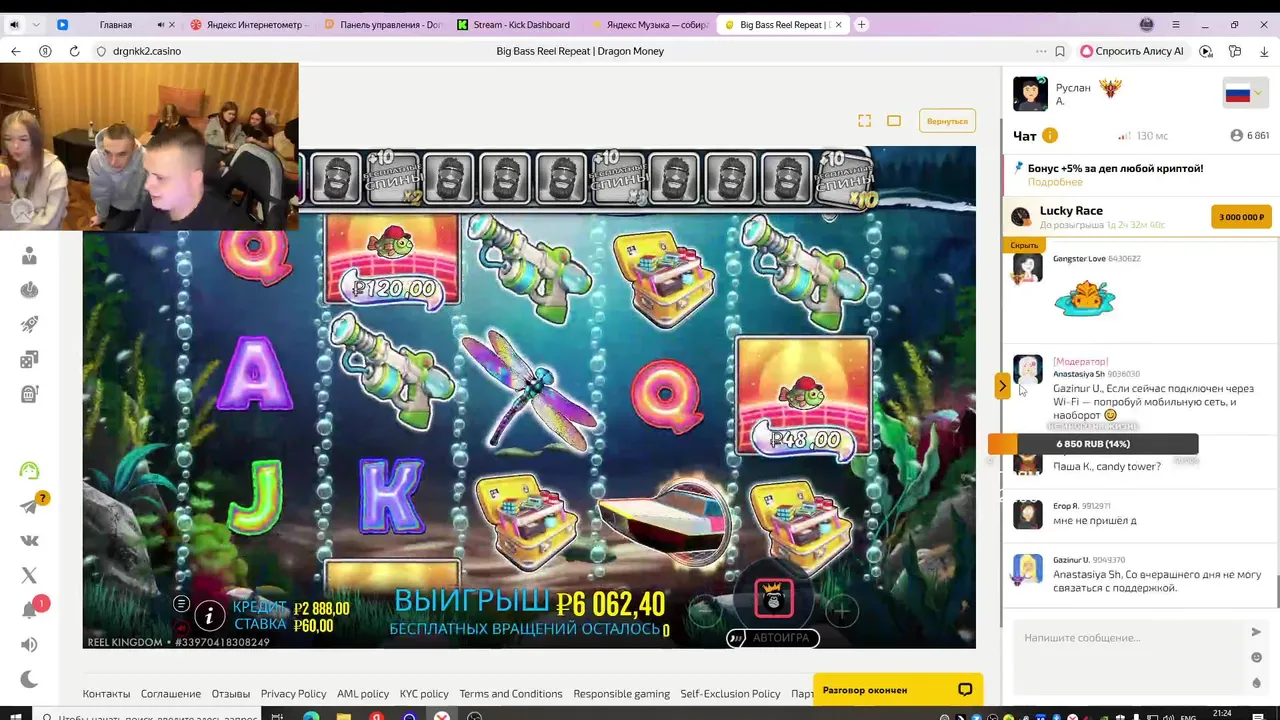
Task: Switch to the Главная browser tab
Action: pos(116,25)
